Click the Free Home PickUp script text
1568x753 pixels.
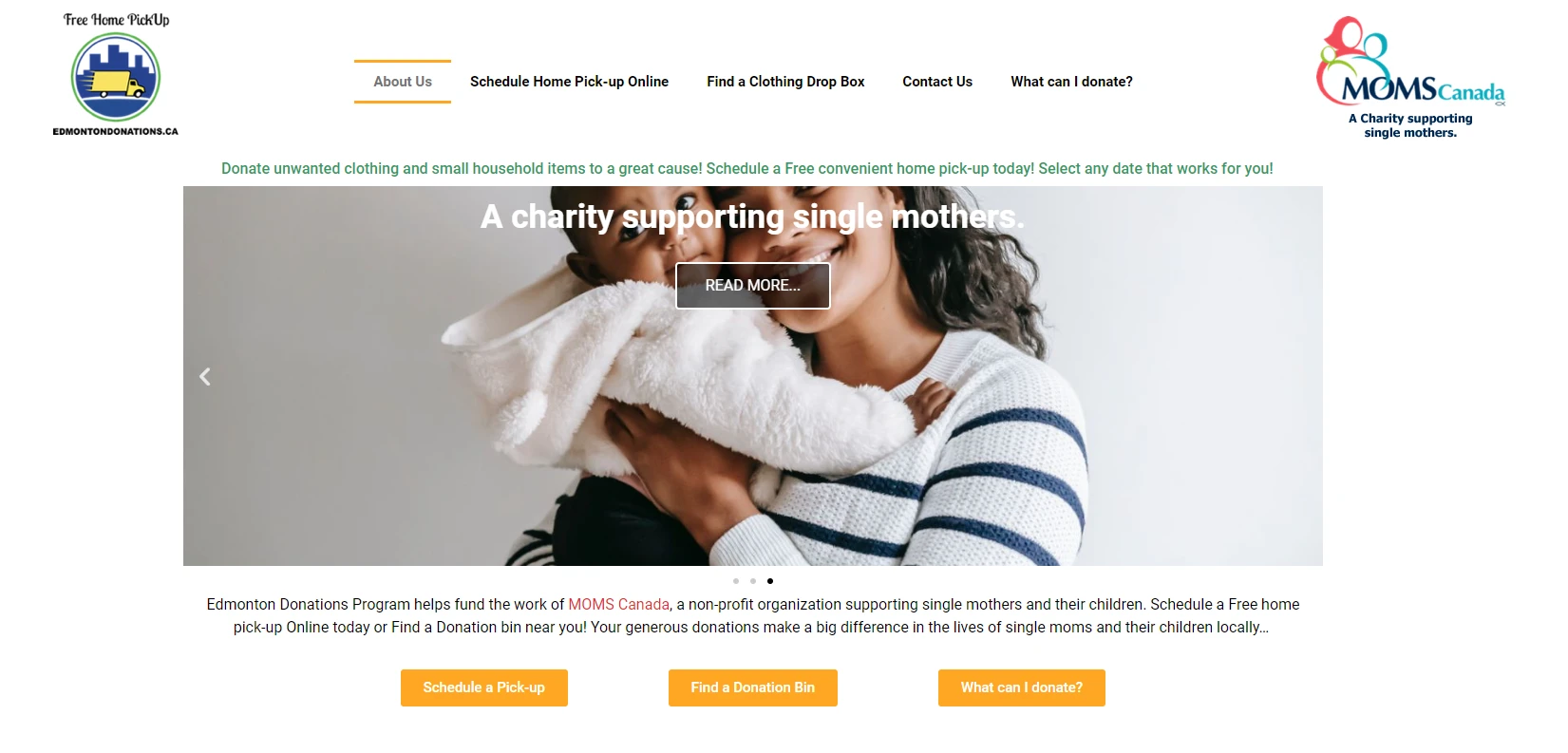(116, 19)
